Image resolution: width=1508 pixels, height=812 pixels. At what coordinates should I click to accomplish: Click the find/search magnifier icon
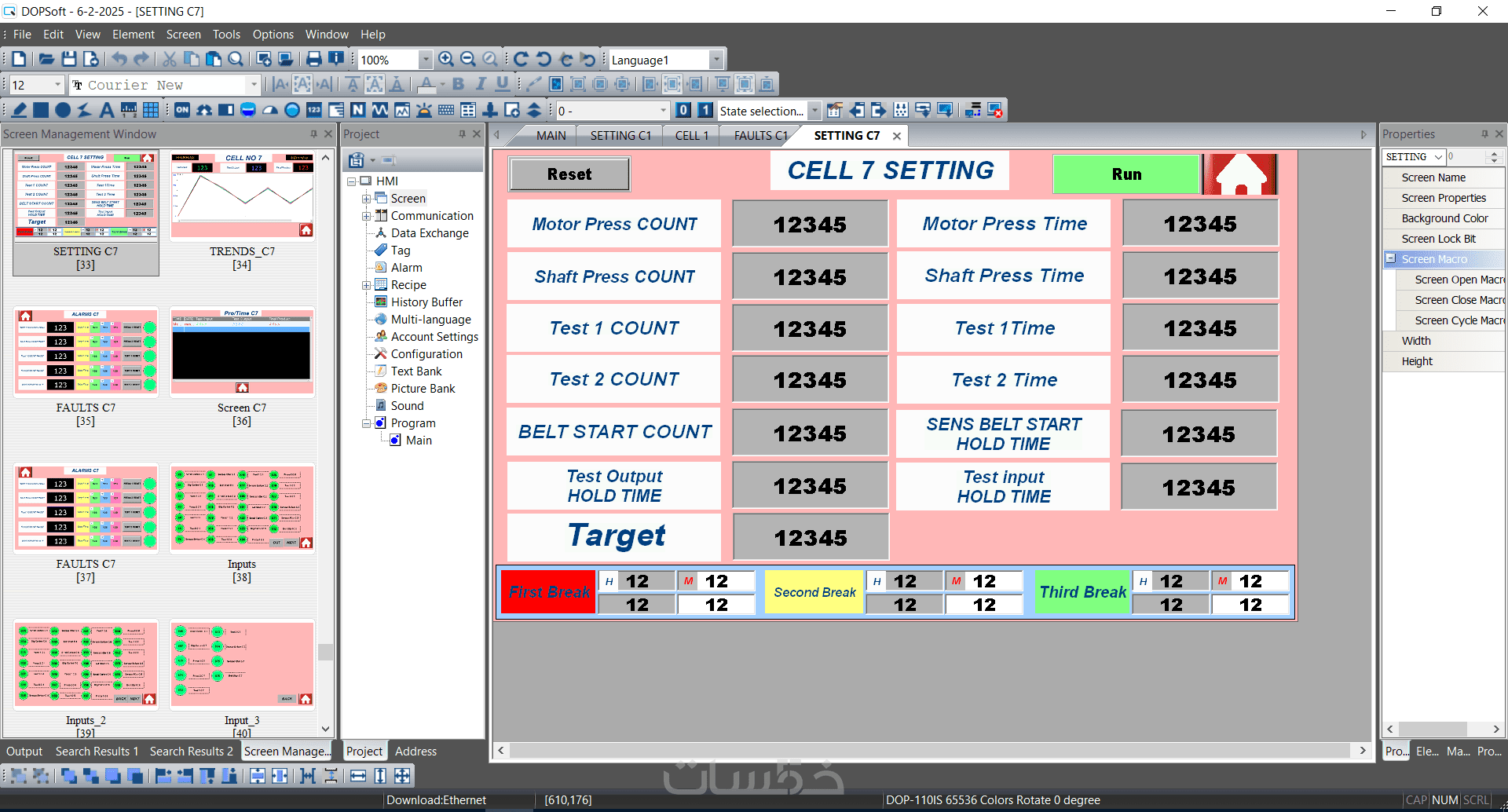[236, 59]
